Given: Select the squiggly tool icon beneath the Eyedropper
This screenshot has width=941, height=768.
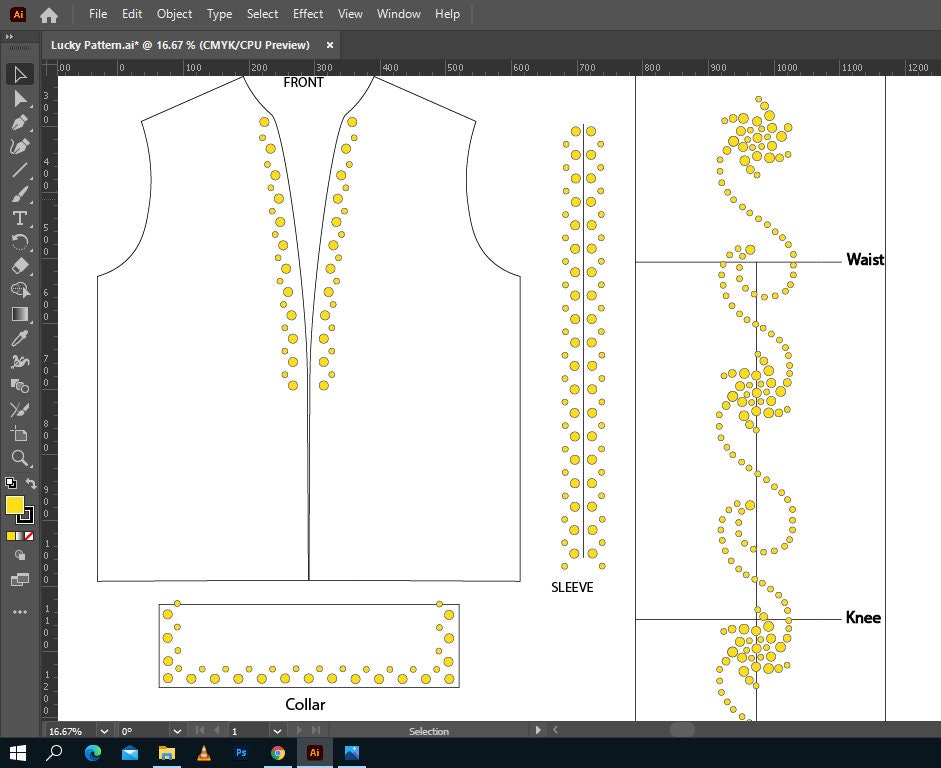Looking at the screenshot, I should 20,362.
